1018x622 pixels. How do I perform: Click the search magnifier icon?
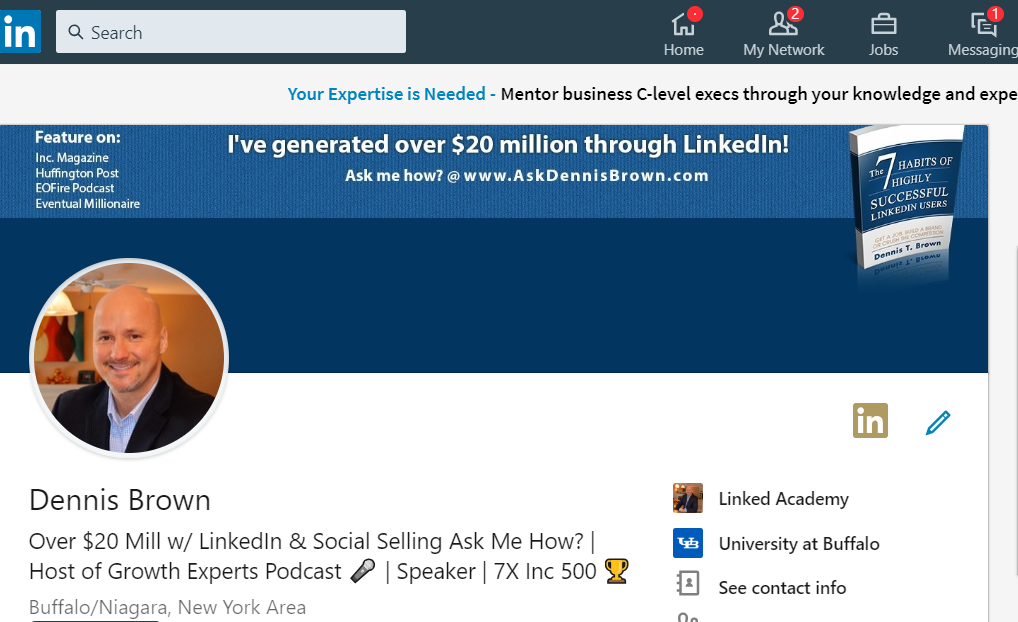tap(76, 32)
